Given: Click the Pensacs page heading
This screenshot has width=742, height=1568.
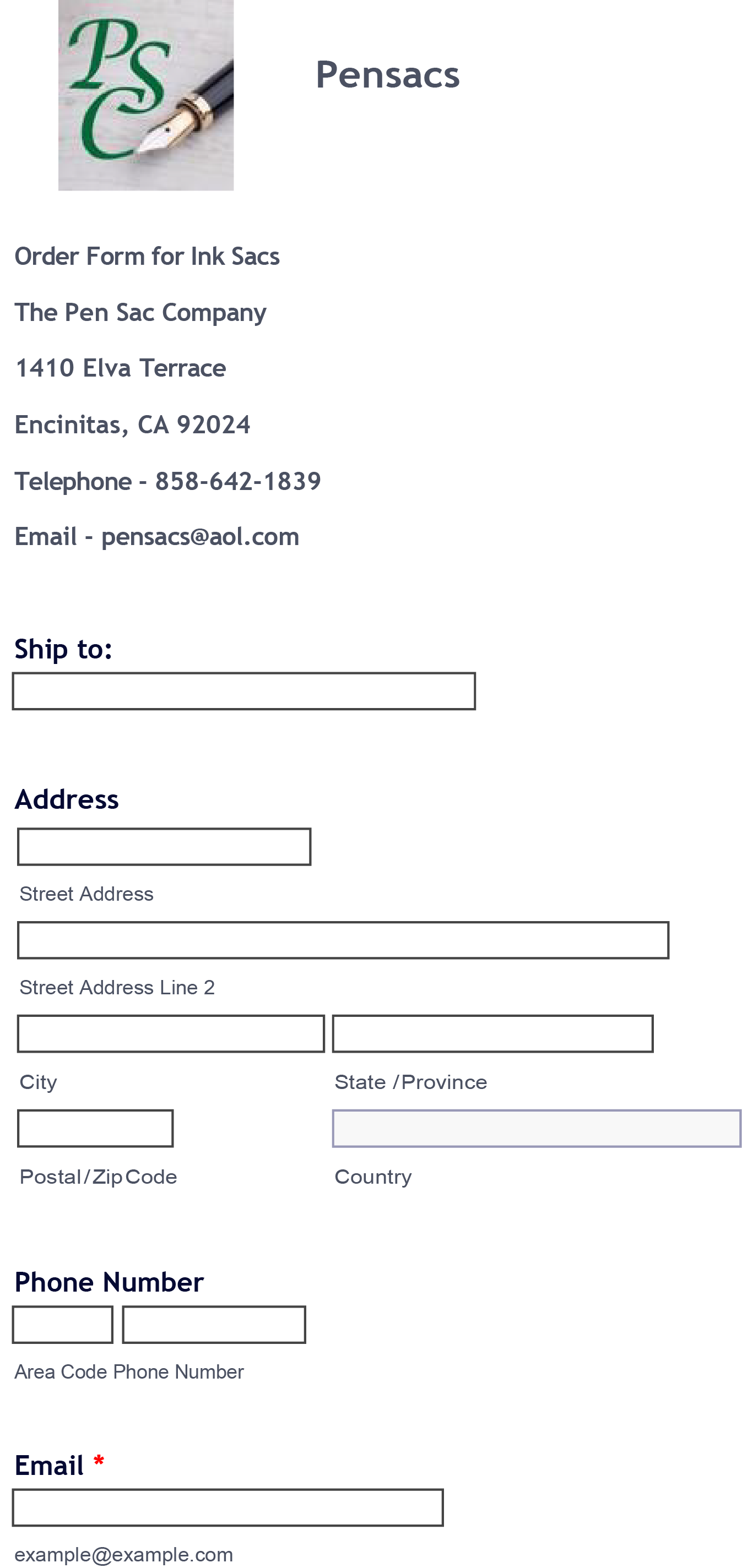Looking at the screenshot, I should tap(387, 75).
